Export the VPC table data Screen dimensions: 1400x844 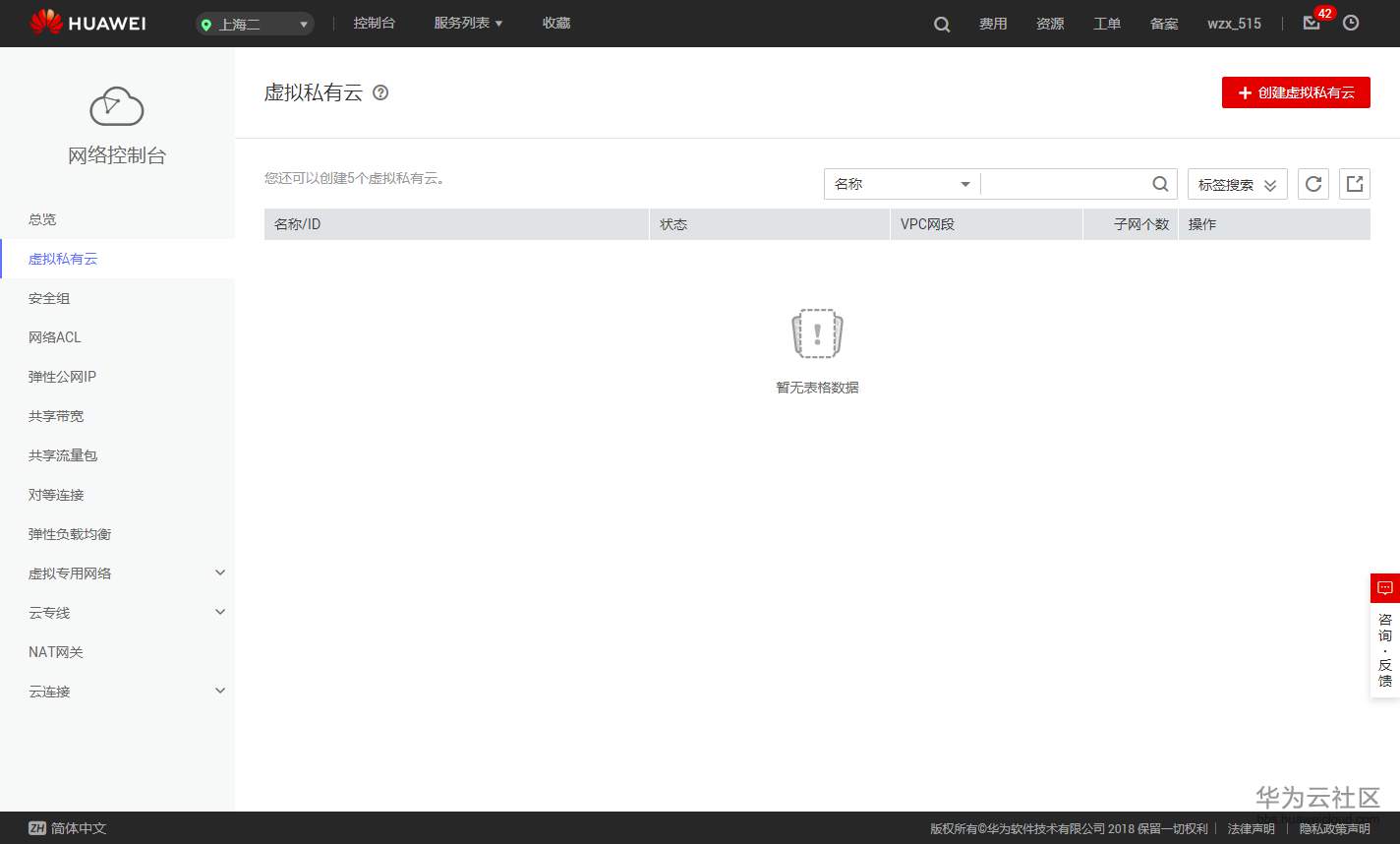point(1354,183)
